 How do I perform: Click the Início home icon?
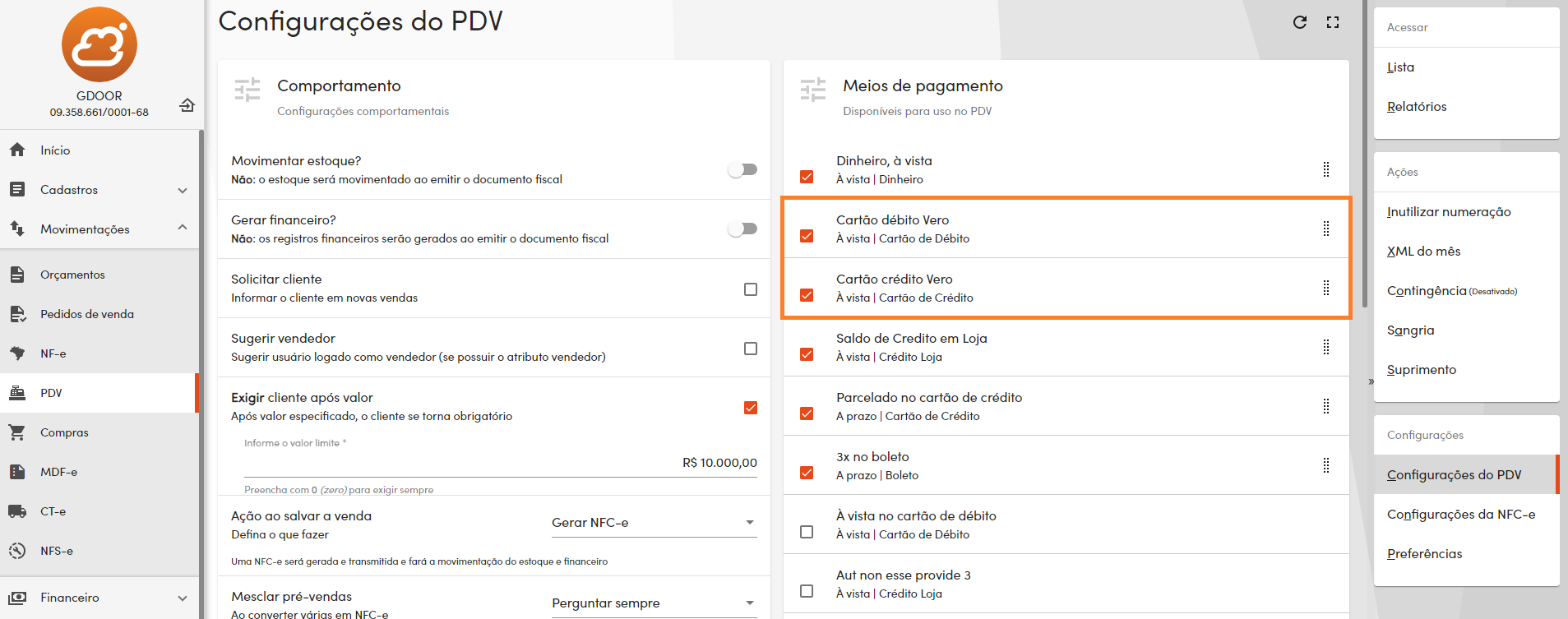point(17,150)
